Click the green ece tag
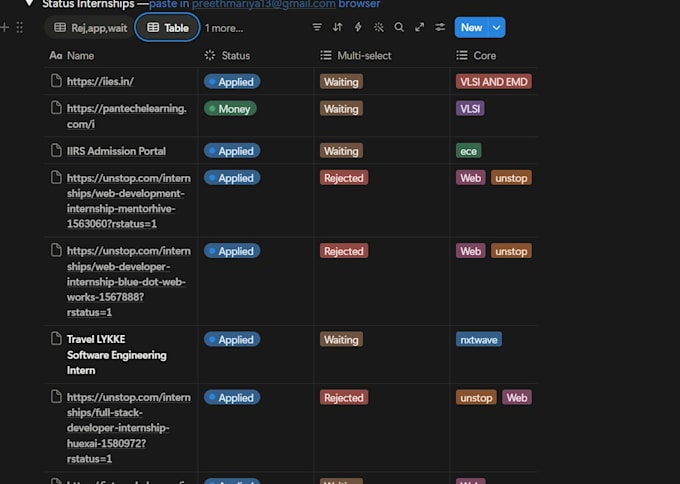This screenshot has width=680, height=484. coord(468,151)
